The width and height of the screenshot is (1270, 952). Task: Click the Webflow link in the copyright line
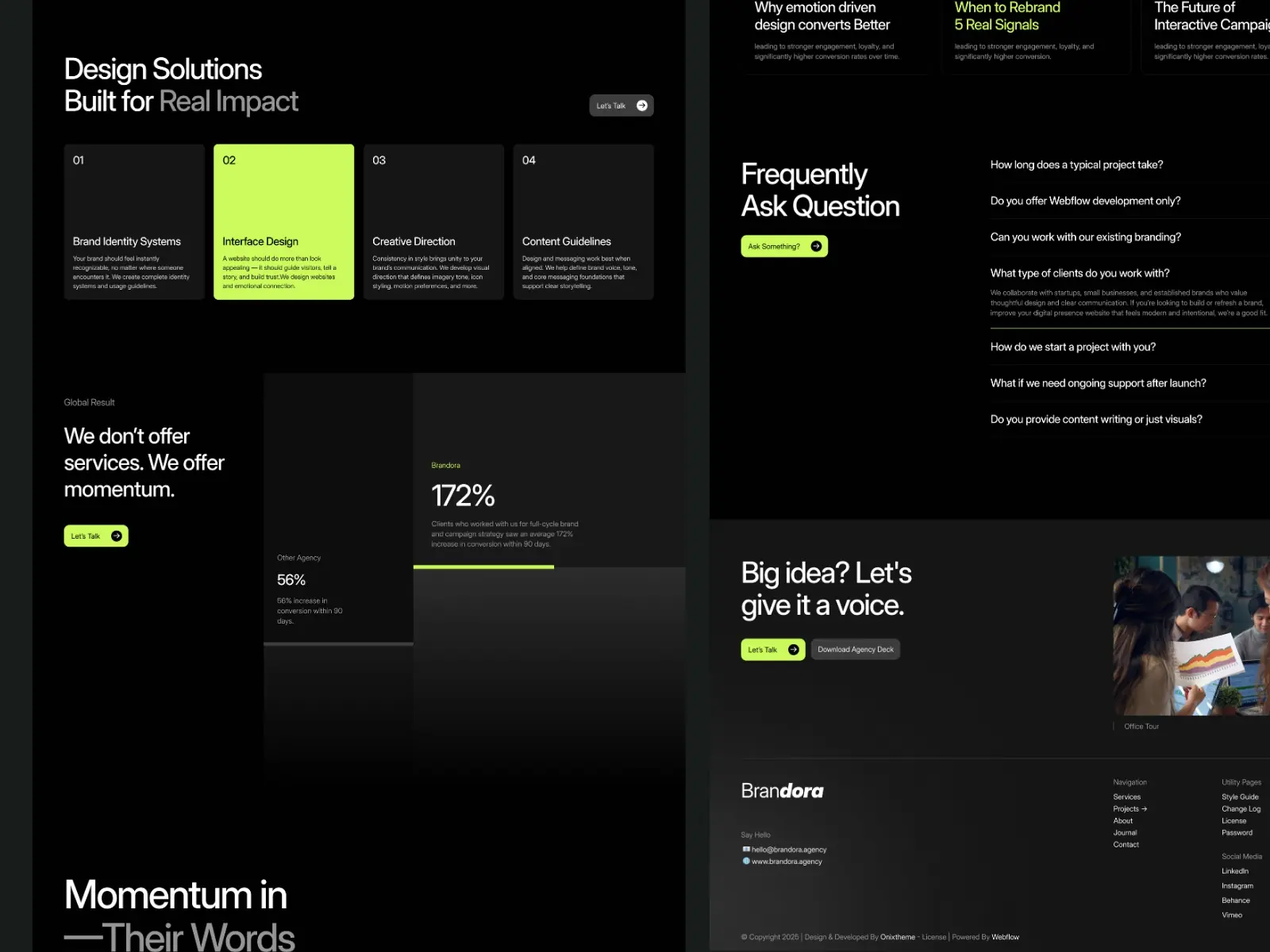(x=1005, y=937)
